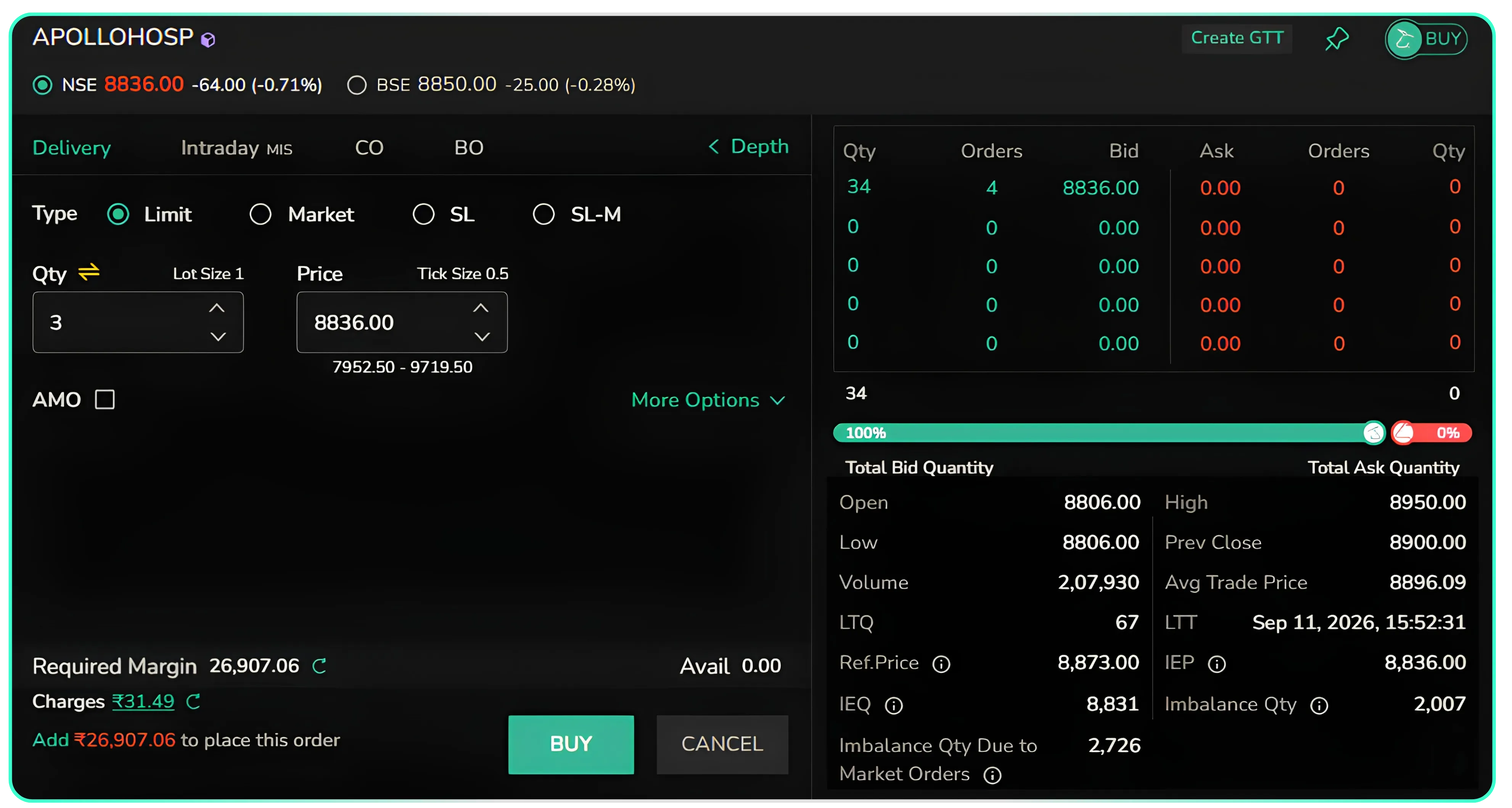Click the Volume value 2,07,930
Image resolution: width=1512 pixels, height=808 pixels.
coord(1098,583)
